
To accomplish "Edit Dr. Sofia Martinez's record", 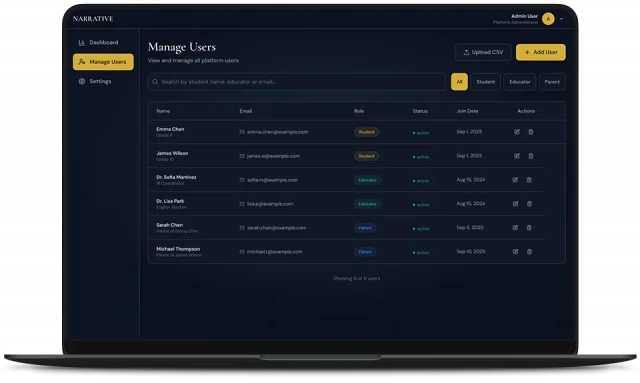I will pos(515,180).
